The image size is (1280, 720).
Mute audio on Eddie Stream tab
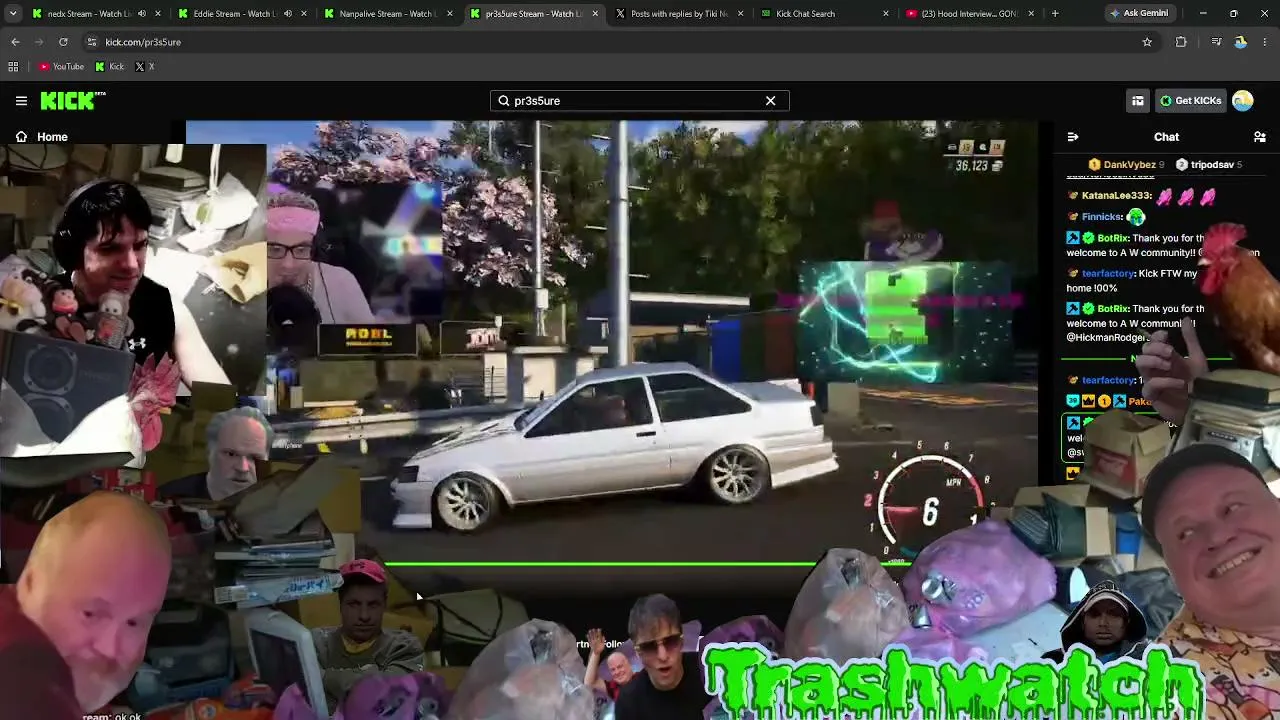[x=288, y=14]
